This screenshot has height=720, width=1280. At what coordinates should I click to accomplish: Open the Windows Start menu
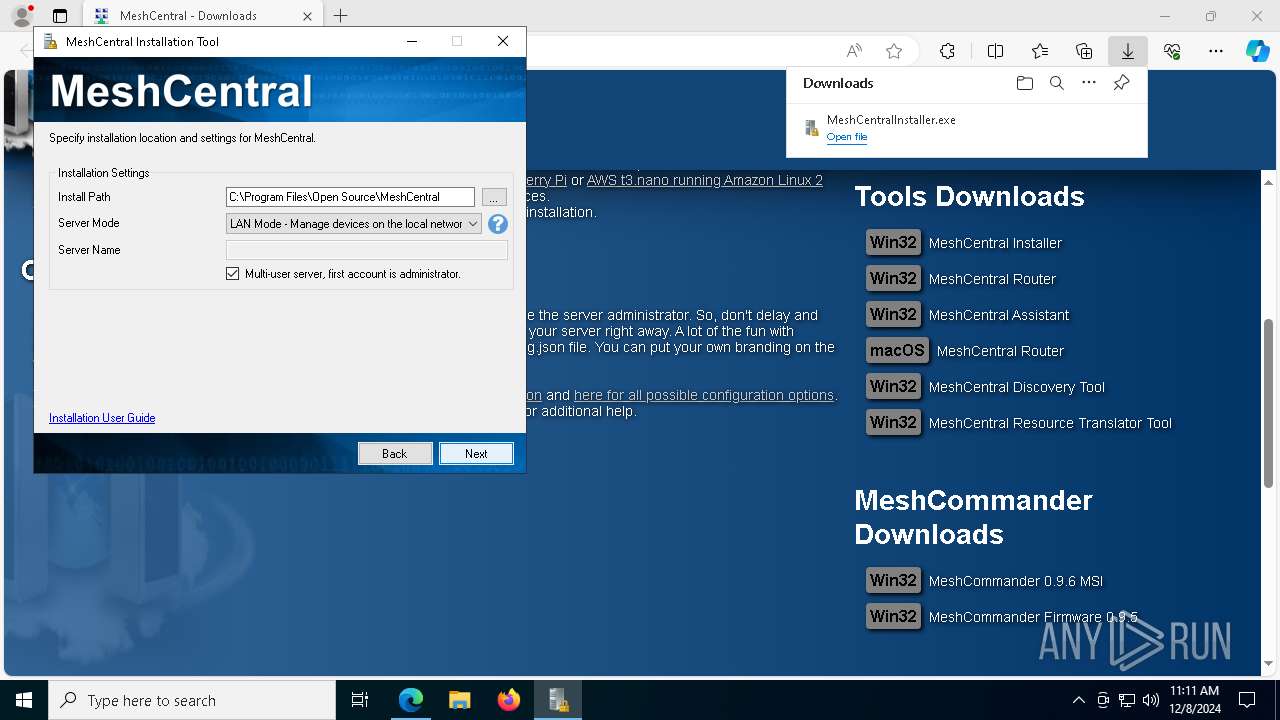[24, 700]
